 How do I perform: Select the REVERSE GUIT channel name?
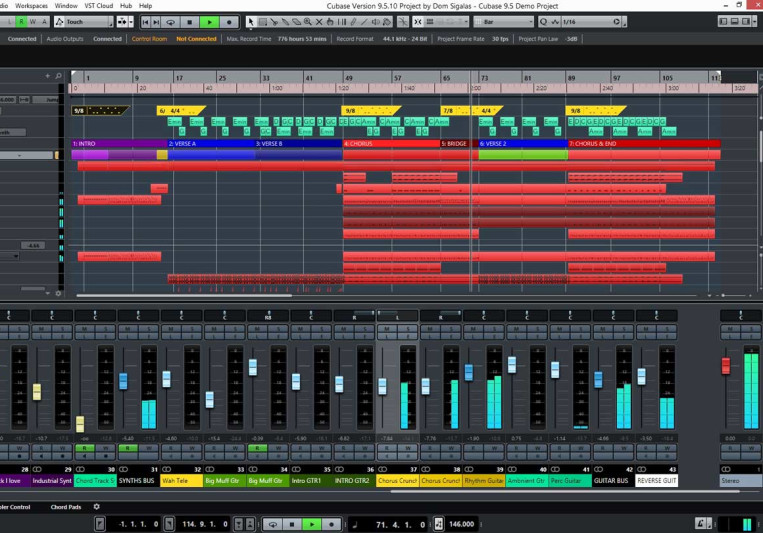pyautogui.click(x=656, y=480)
